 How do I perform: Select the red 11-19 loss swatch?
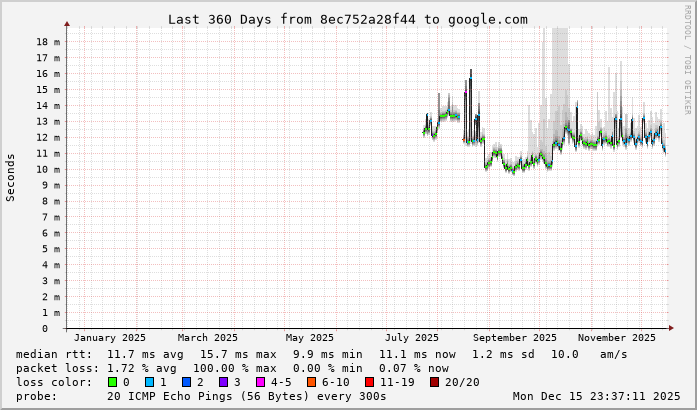click(369, 382)
